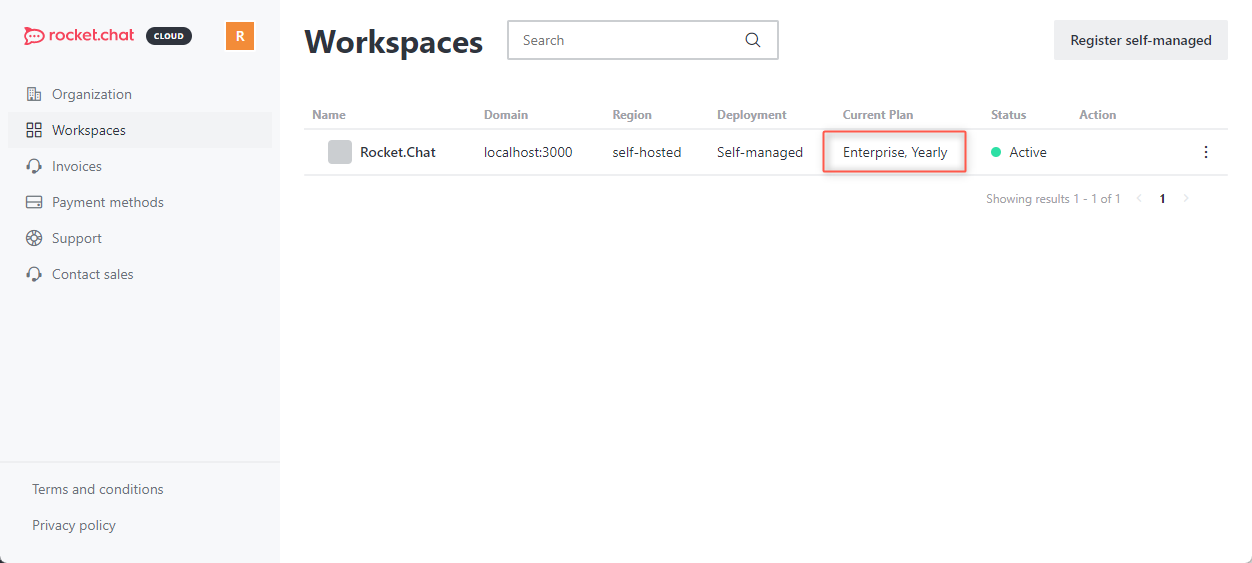
Task: Click Register self-managed button
Action: 1141,40
